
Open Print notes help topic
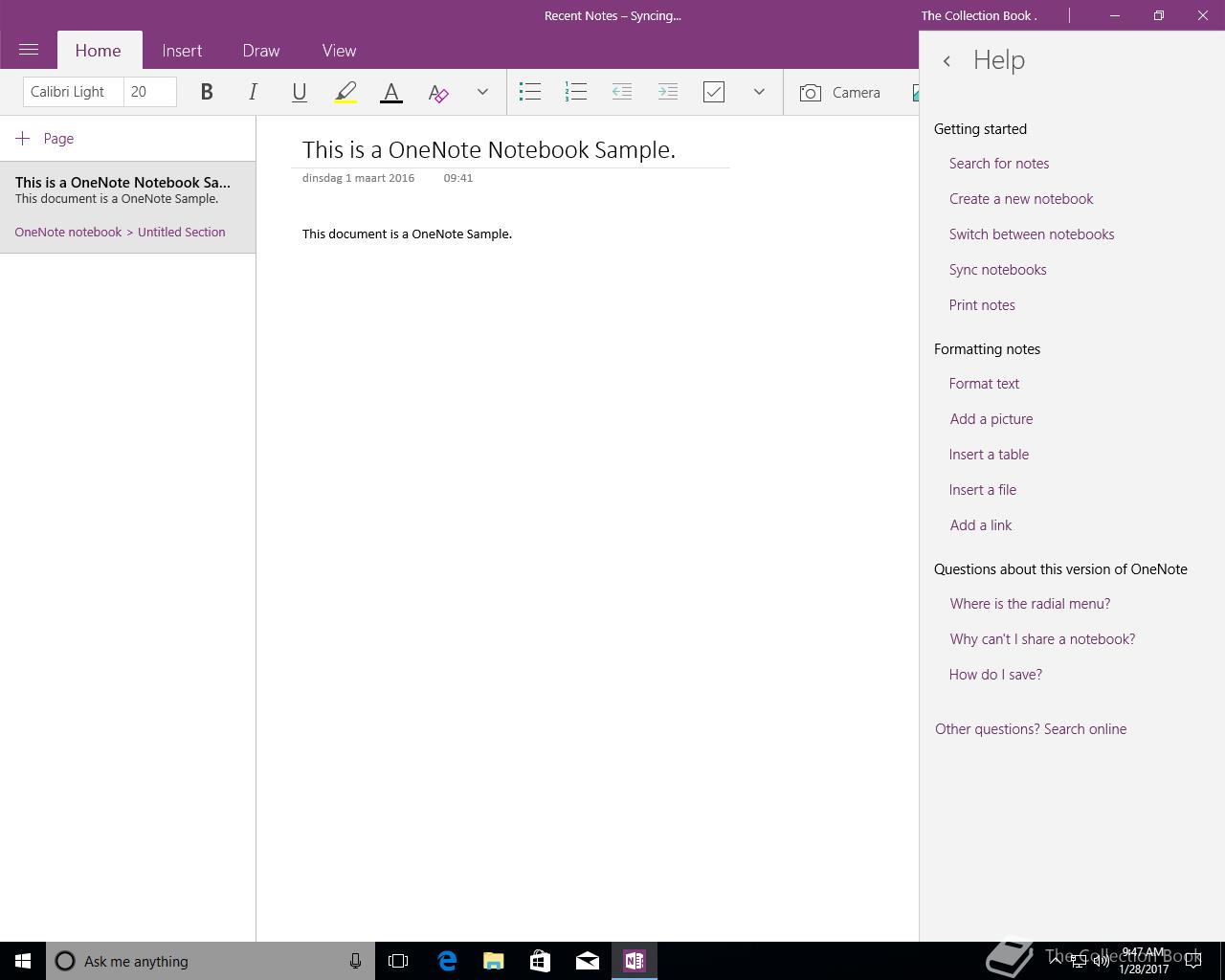pos(982,305)
